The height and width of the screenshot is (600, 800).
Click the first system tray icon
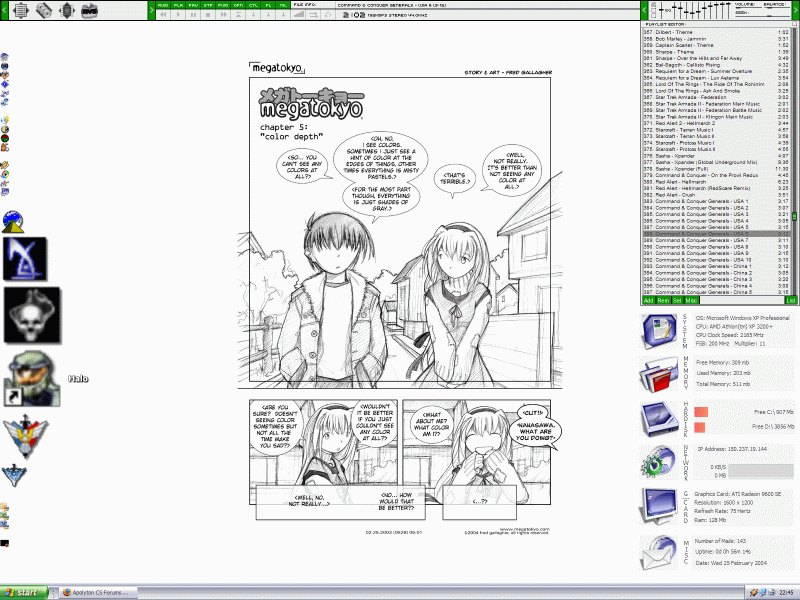click(x=754, y=592)
